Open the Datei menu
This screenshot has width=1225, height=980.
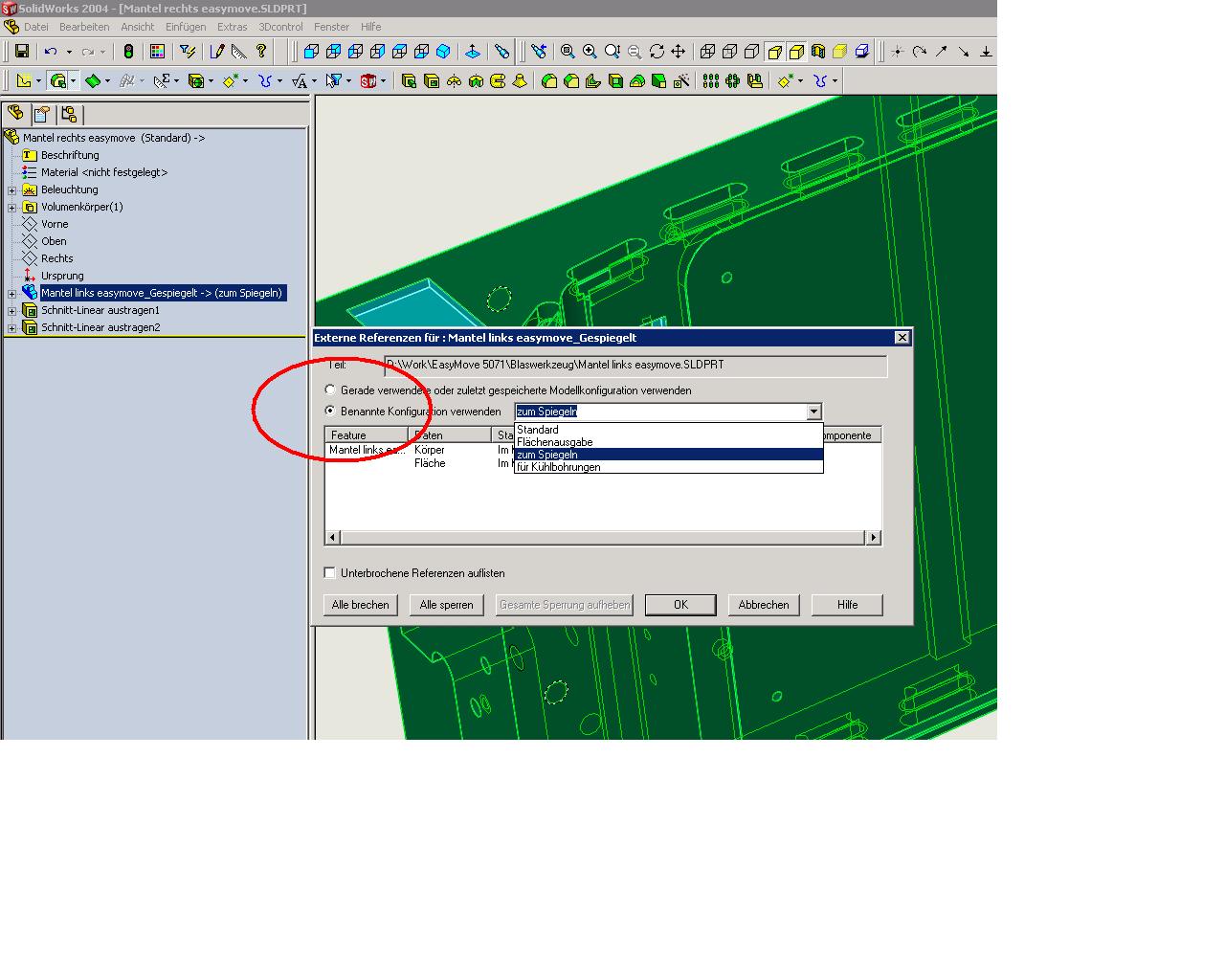(35, 27)
